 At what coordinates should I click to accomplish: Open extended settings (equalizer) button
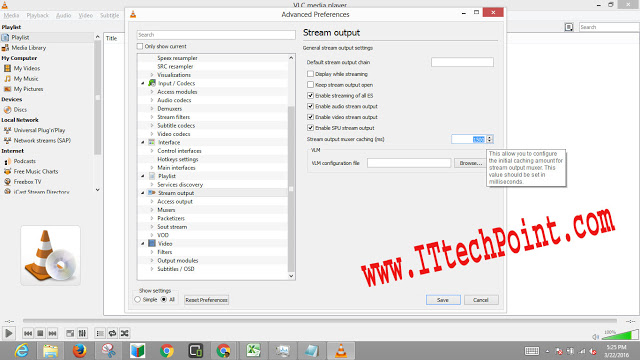click(82, 333)
